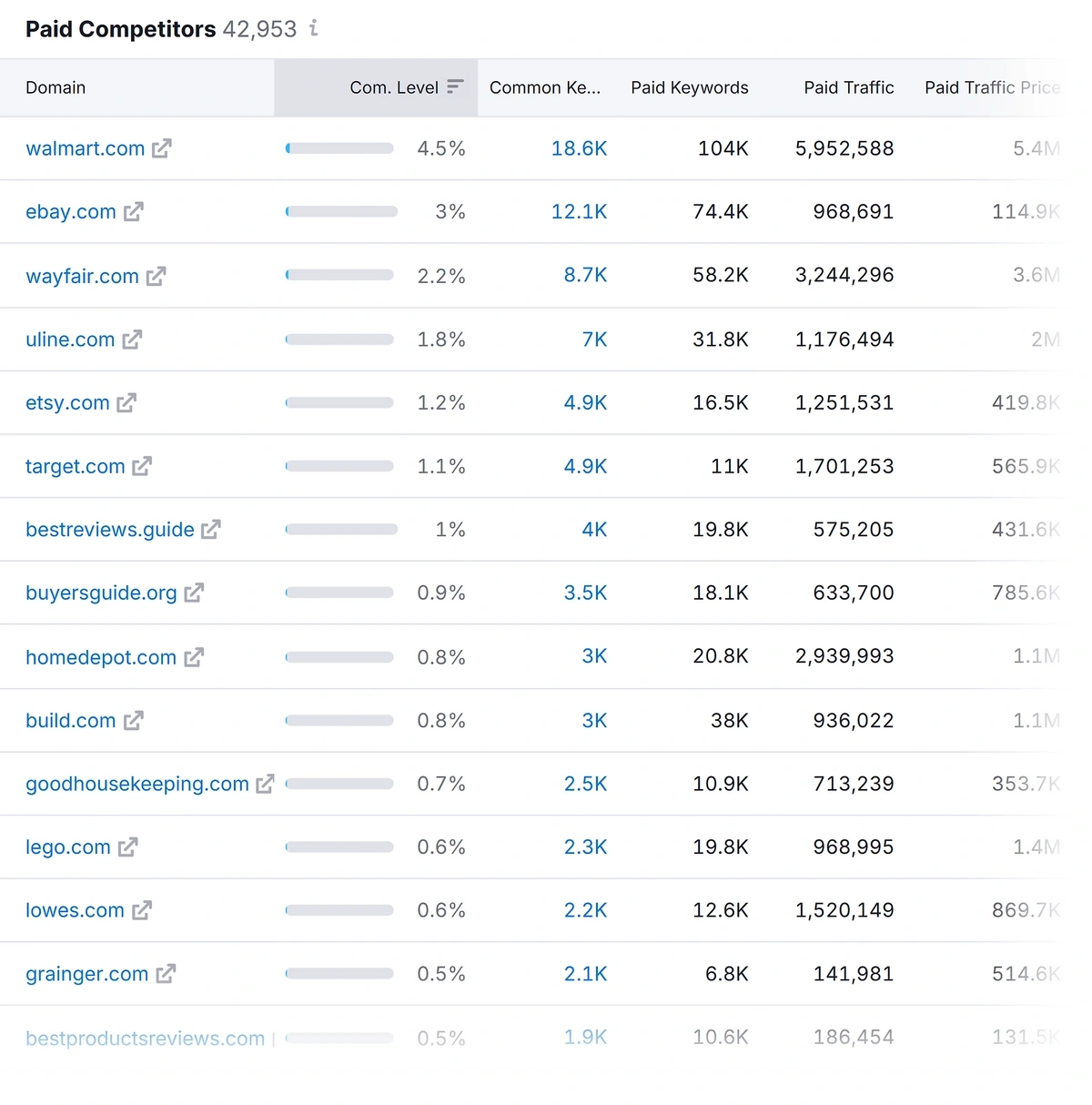Click uline.com 7K common keywords
The height and width of the screenshot is (1105, 1092).
tap(594, 340)
